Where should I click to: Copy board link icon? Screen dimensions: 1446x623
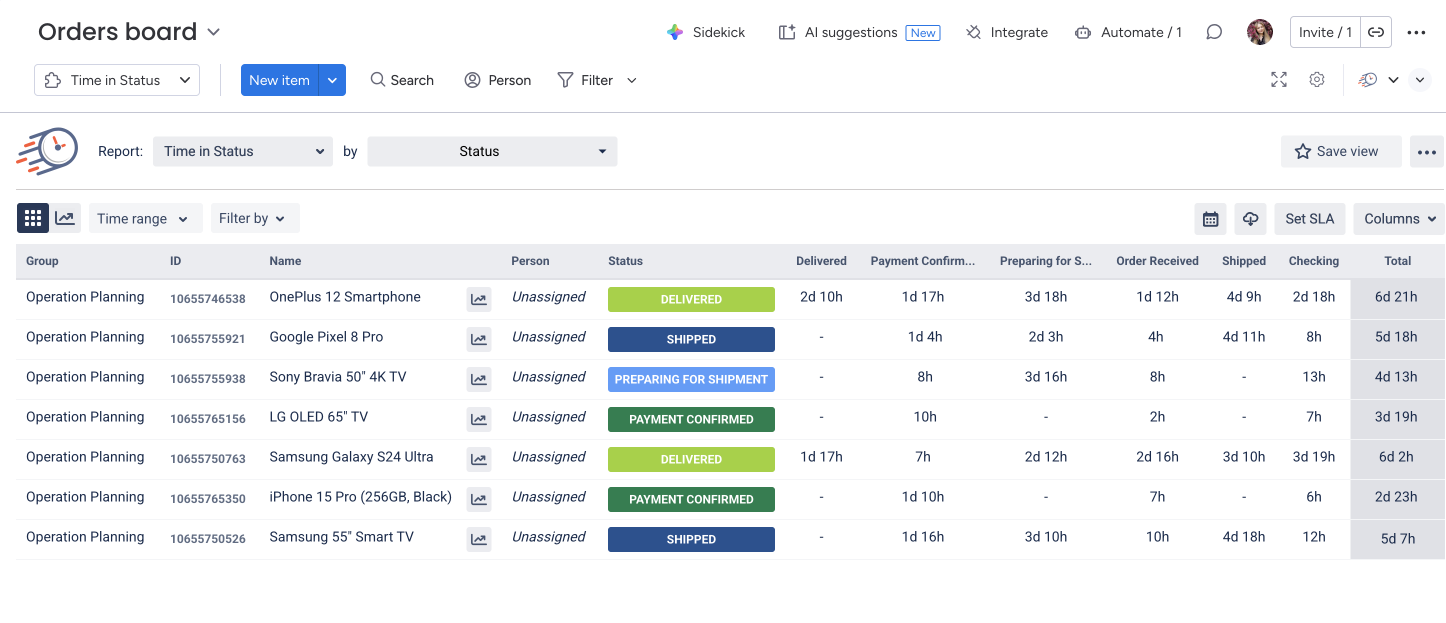point(1376,32)
